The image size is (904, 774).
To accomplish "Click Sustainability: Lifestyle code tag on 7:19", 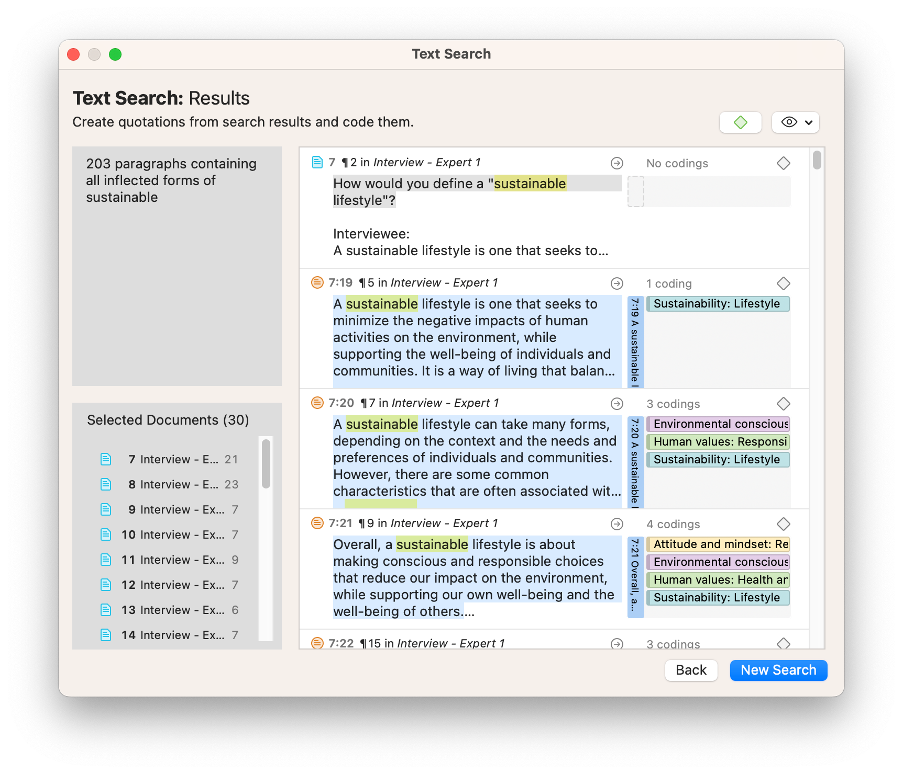I will click(718, 304).
